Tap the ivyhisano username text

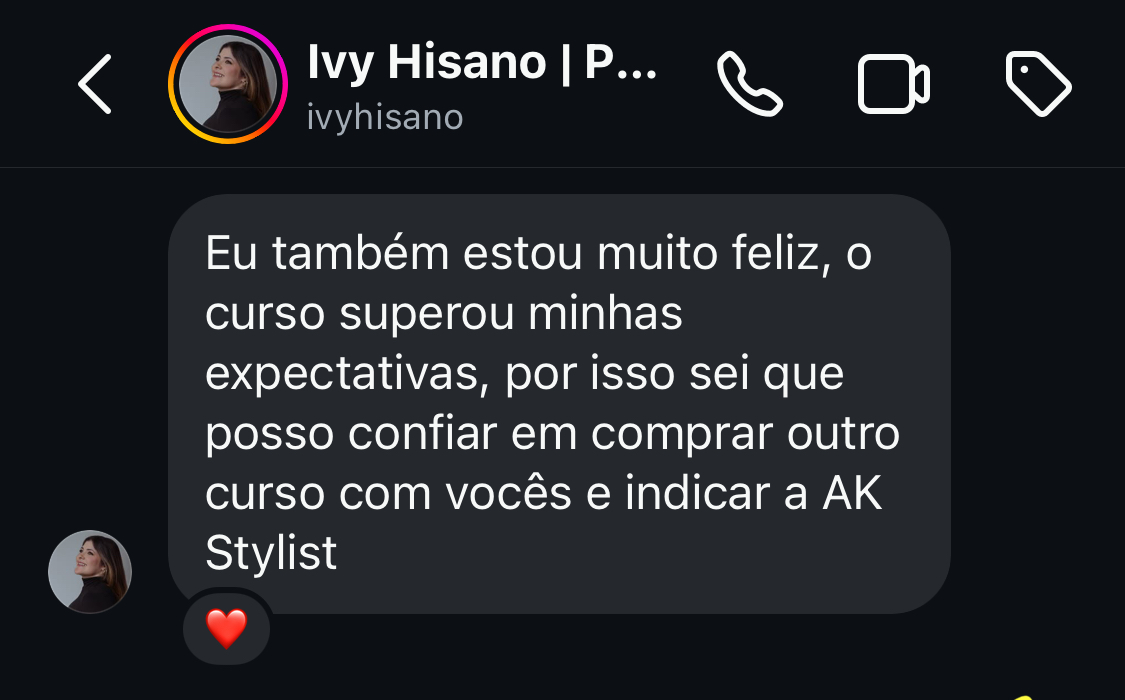[385, 117]
